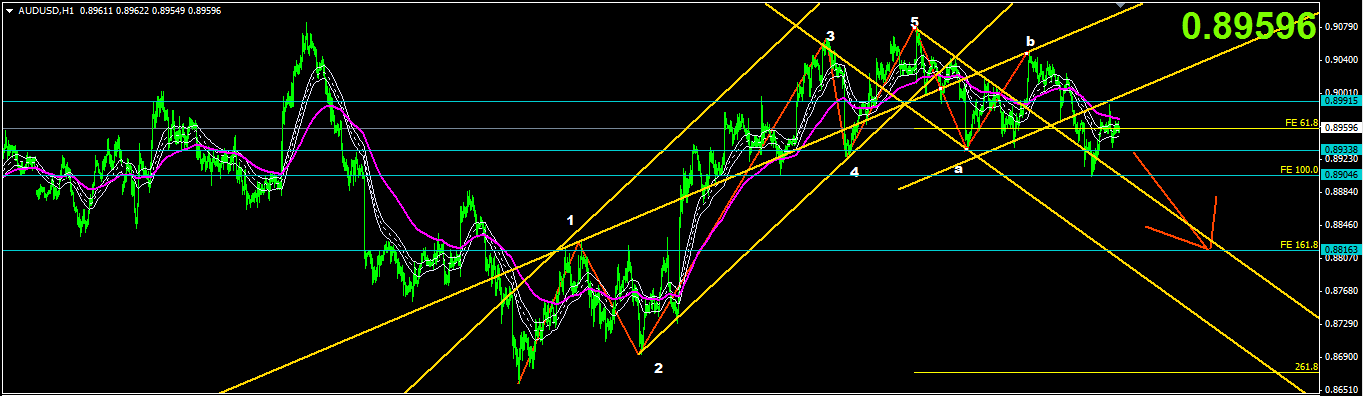Click the small triangle before AUDUSD,H1
This screenshot has width=1363, height=396.
point(10,10)
